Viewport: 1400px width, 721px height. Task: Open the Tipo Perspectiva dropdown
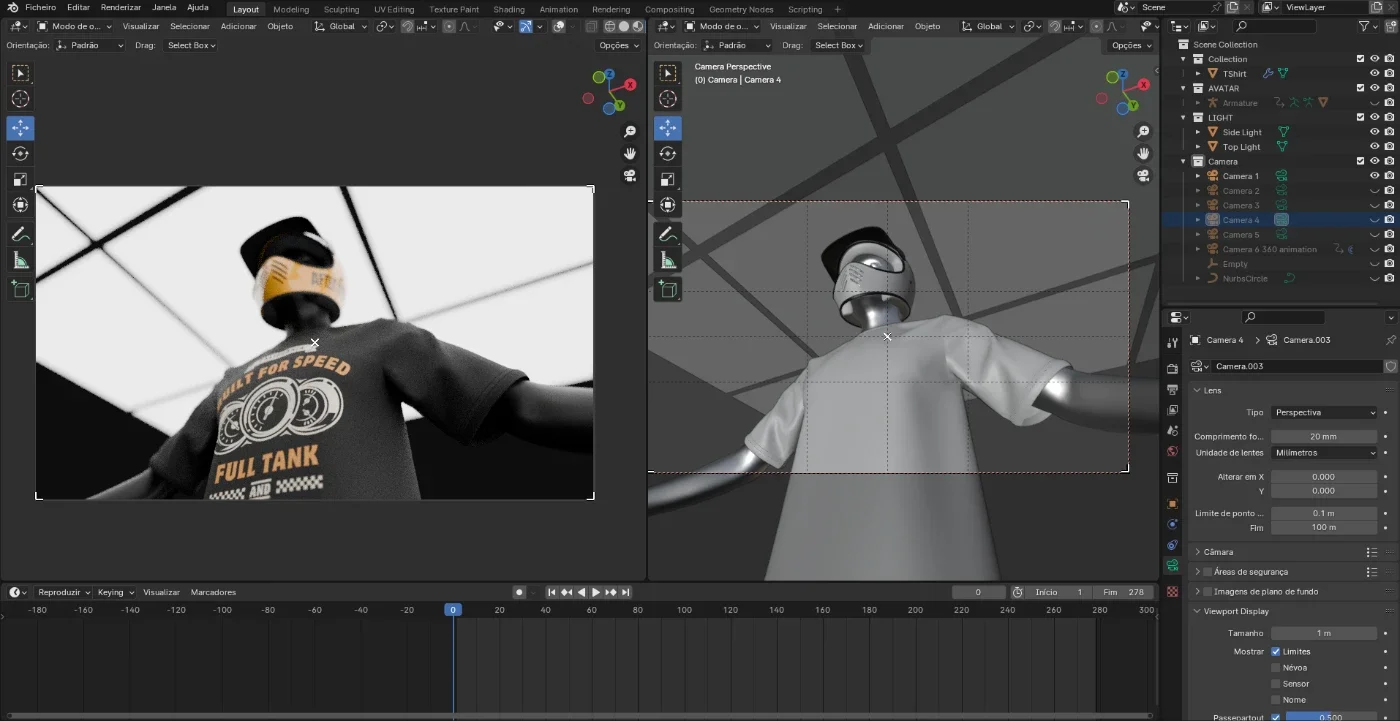[1325, 412]
